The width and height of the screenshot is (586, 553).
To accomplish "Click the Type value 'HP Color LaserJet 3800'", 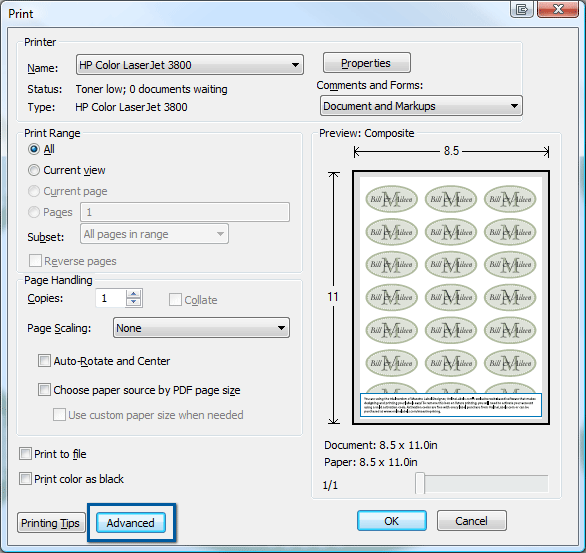I will [x=131, y=107].
